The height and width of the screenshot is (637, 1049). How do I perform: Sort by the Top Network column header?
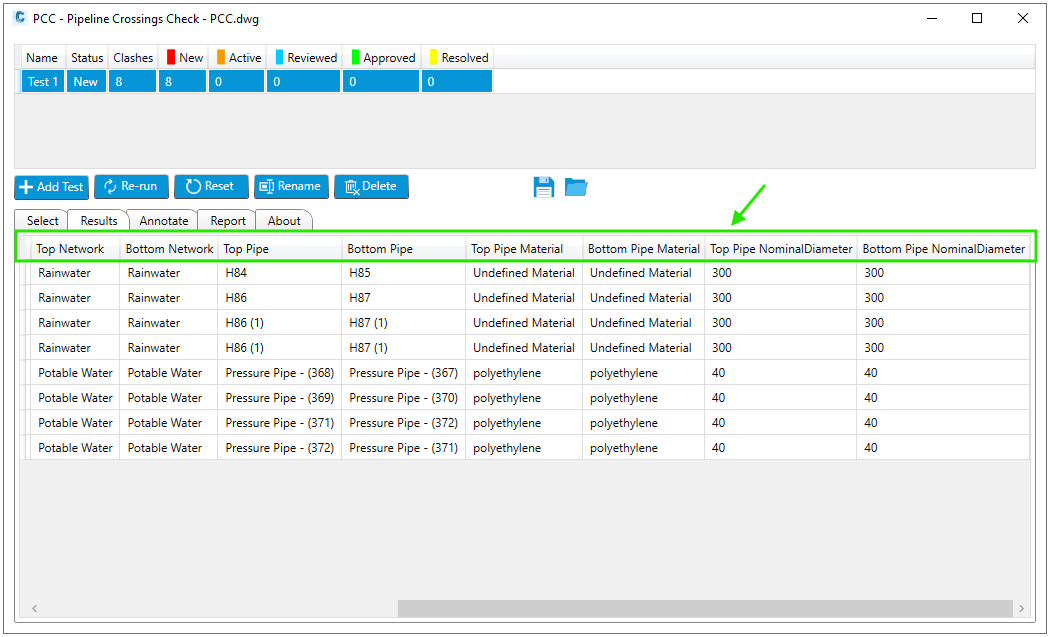pyautogui.click(x=75, y=249)
